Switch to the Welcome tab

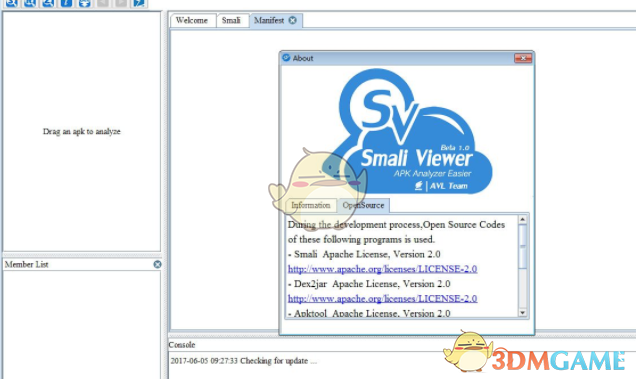click(192, 20)
